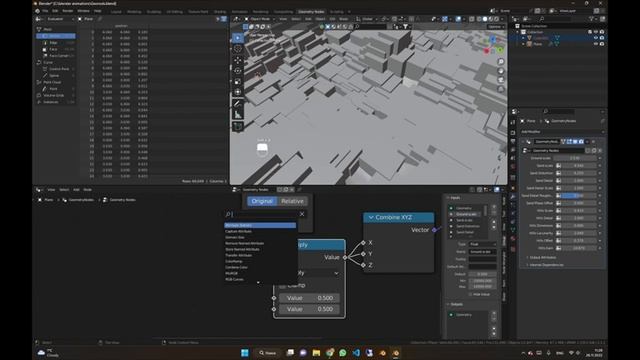Open the Multiply operation dropdown
640x360 pixels.
[x=318, y=273]
